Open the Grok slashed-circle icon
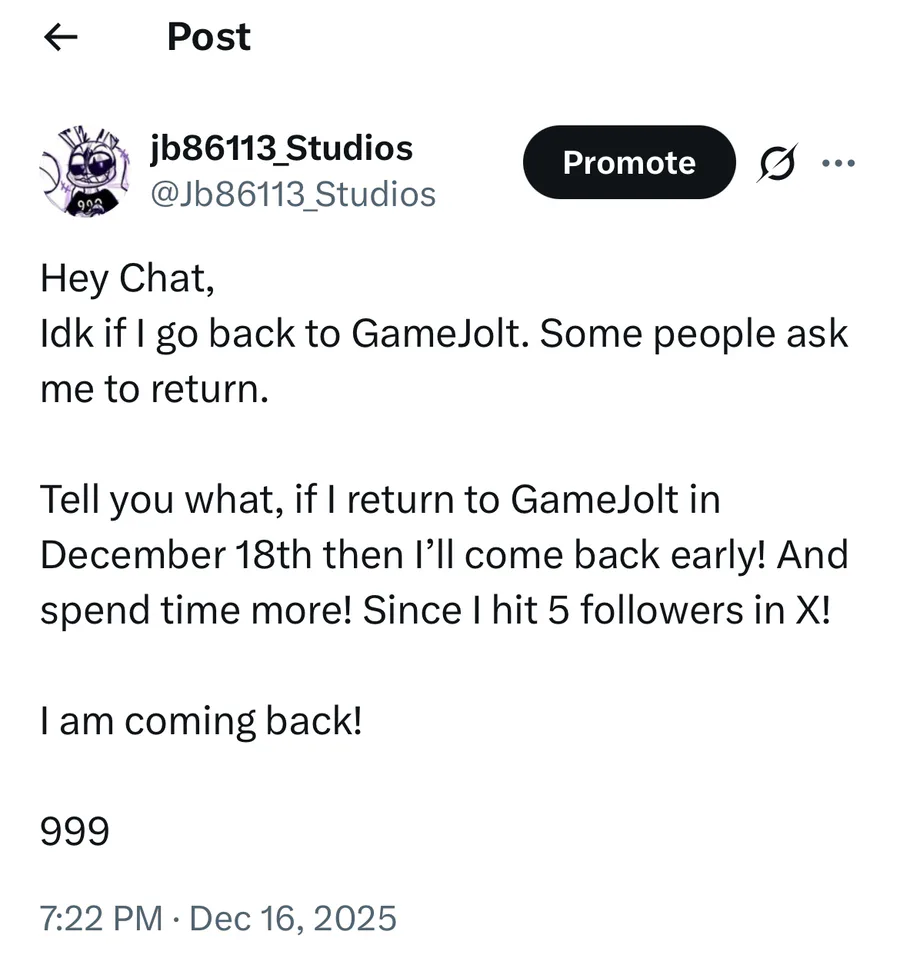Image resolution: width=900 pixels, height=968 pixels. tap(777, 163)
